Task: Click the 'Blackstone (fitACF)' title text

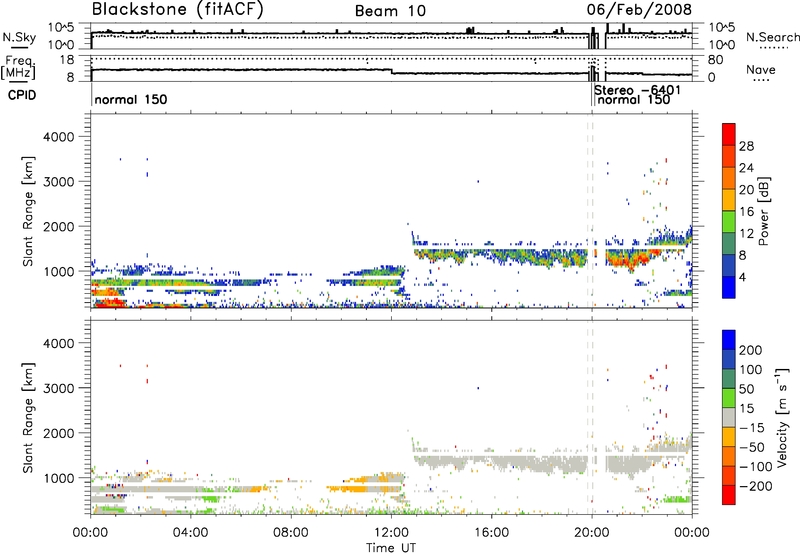Action: coord(178,10)
